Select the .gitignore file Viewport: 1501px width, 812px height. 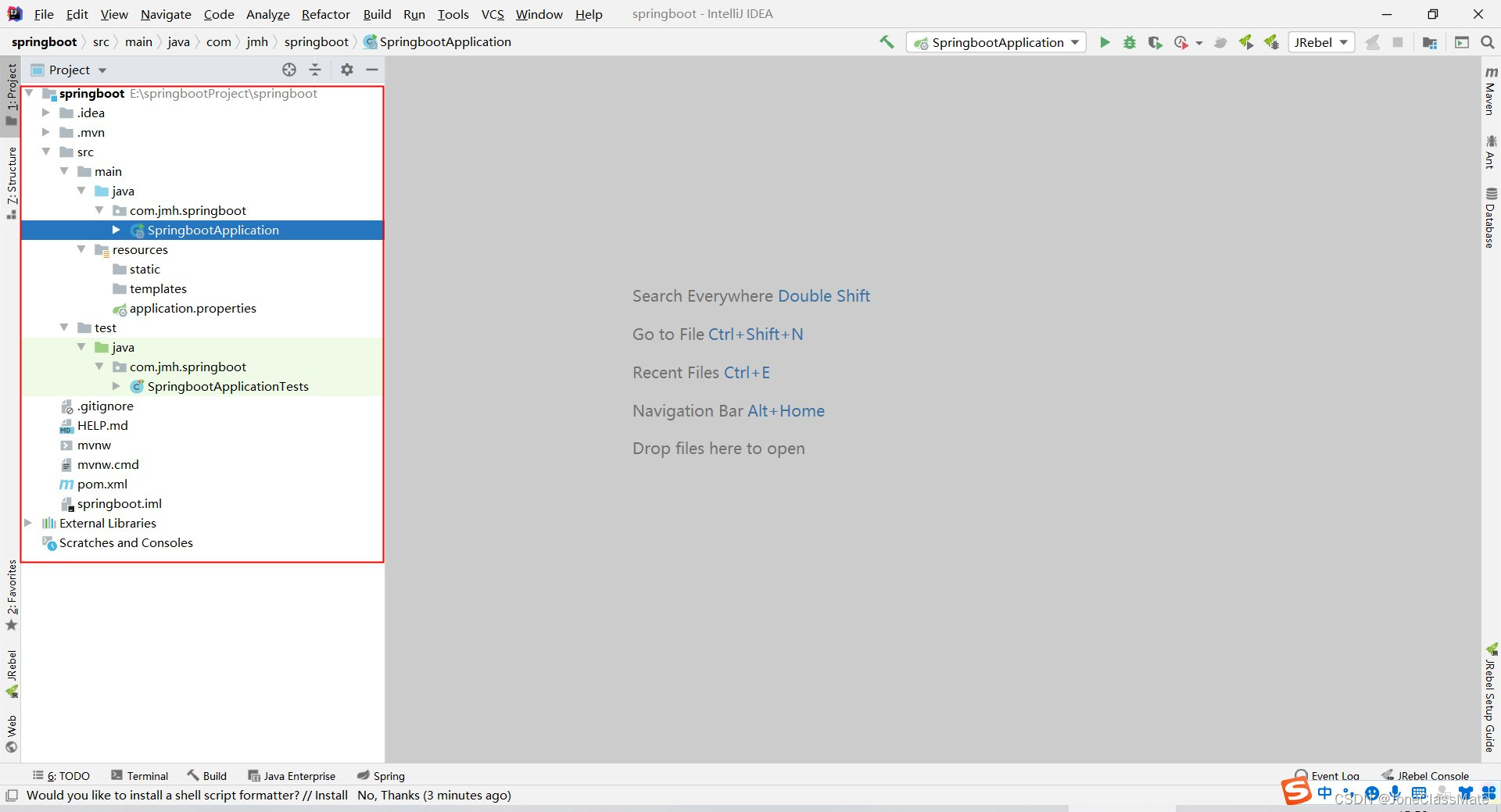point(105,406)
